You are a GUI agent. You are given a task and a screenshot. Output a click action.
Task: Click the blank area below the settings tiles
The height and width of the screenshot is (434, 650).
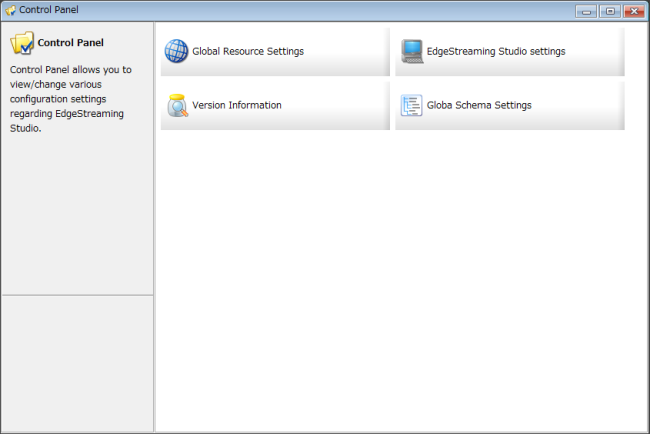(400, 280)
